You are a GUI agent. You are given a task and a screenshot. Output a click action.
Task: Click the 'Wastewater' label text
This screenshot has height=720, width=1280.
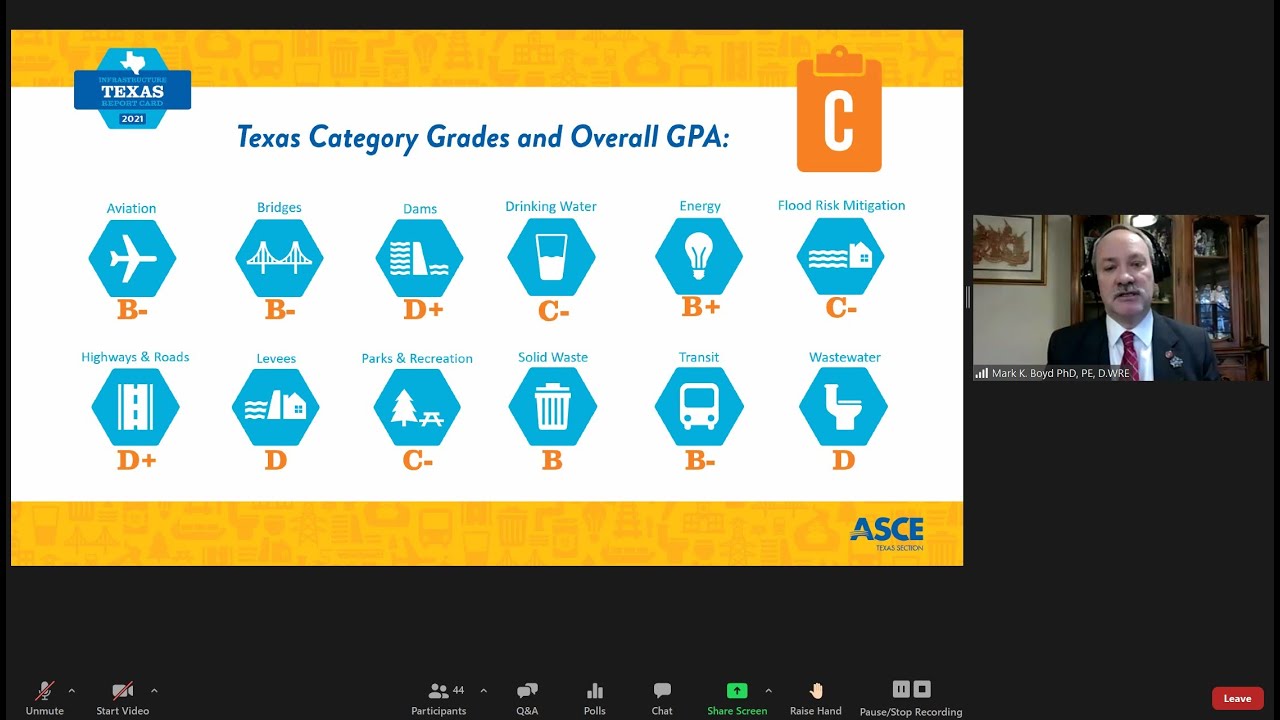coord(845,357)
